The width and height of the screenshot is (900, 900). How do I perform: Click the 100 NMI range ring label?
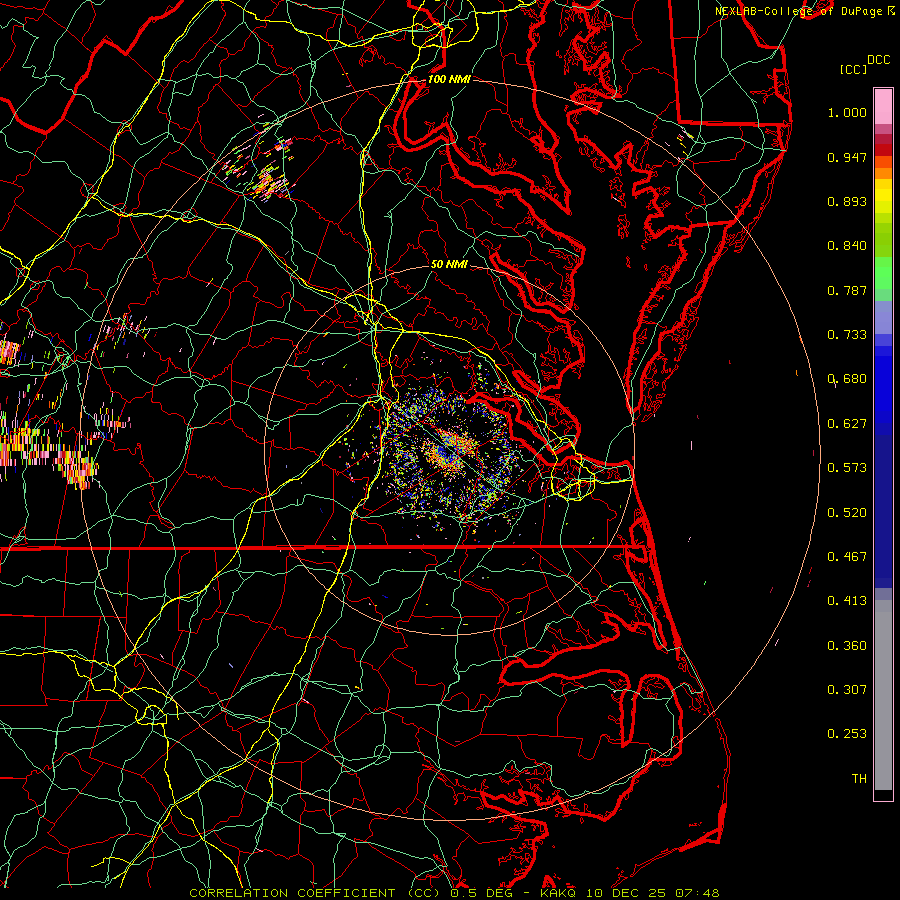click(449, 79)
